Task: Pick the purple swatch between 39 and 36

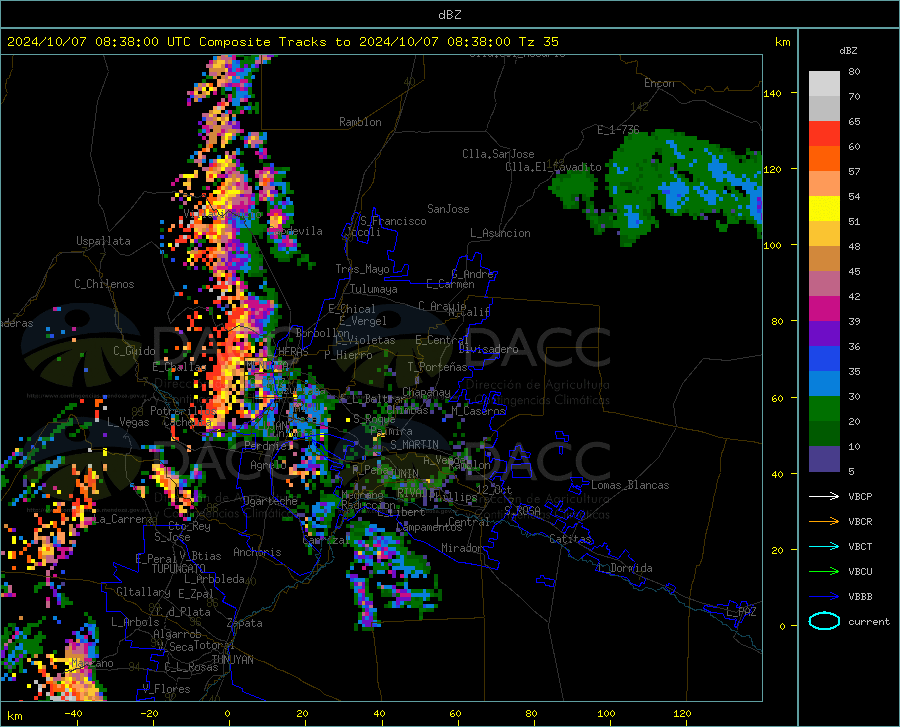Action: pos(824,334)
